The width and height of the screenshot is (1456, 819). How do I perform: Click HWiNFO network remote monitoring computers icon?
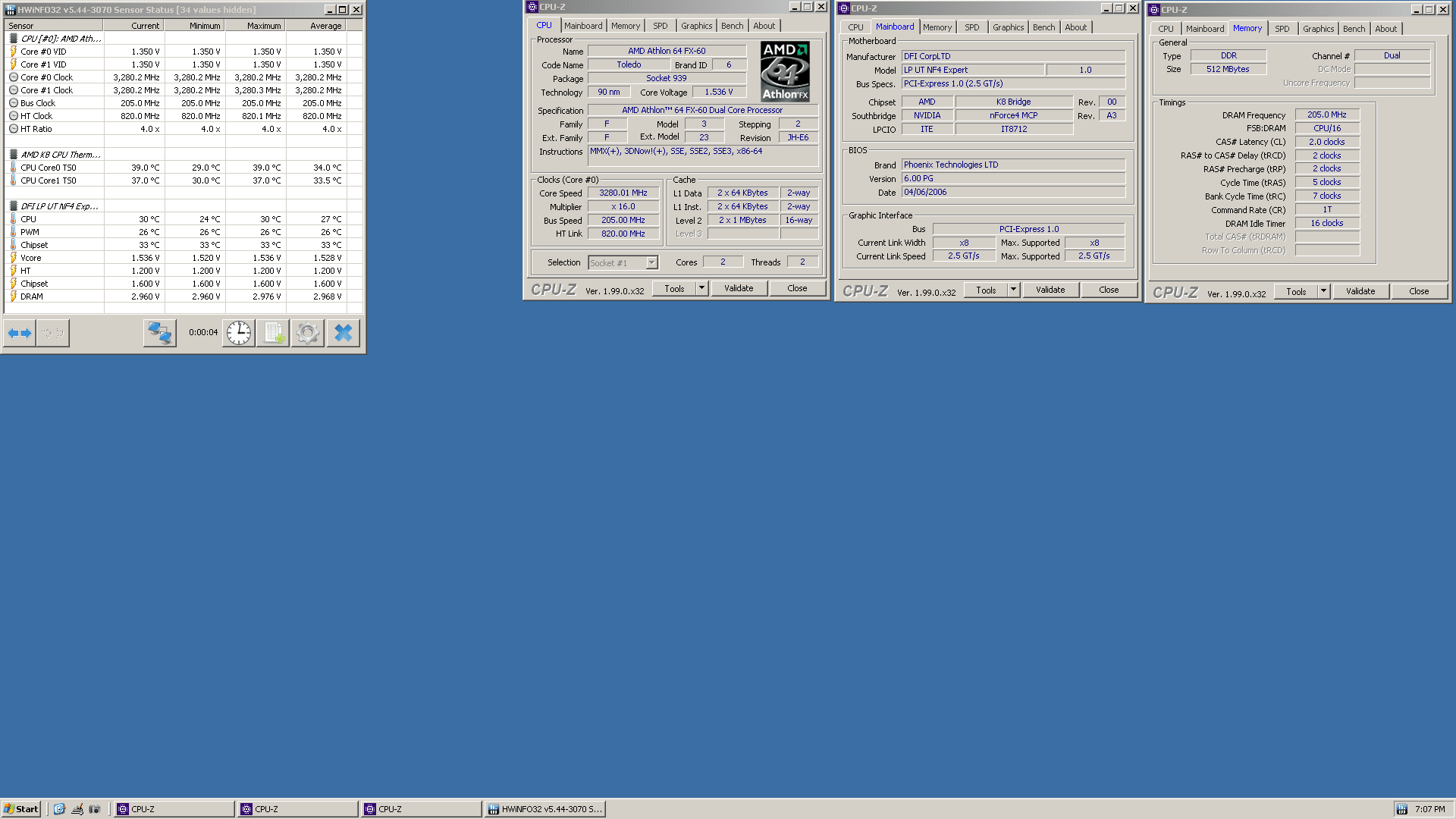[159, 333]
